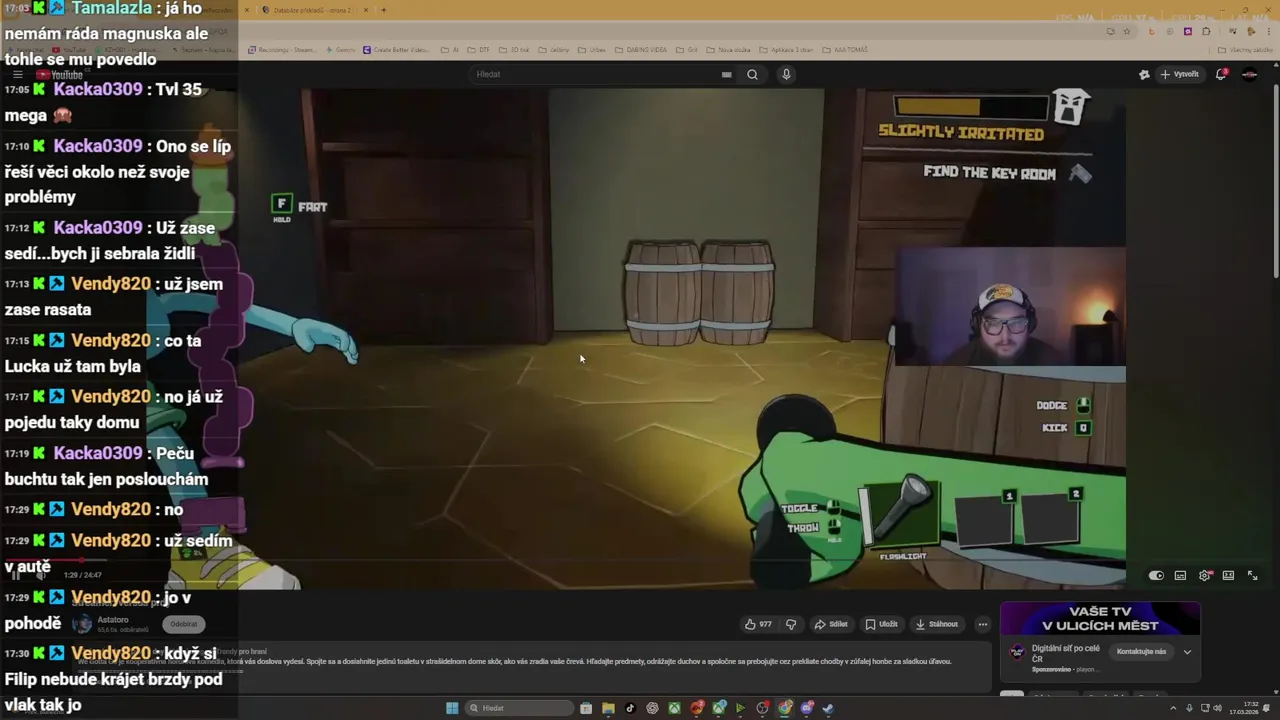This screenshot has height=720, width=1280.
Task: Toggle subtitles in video player
Action: click(x=1180, y=575)
